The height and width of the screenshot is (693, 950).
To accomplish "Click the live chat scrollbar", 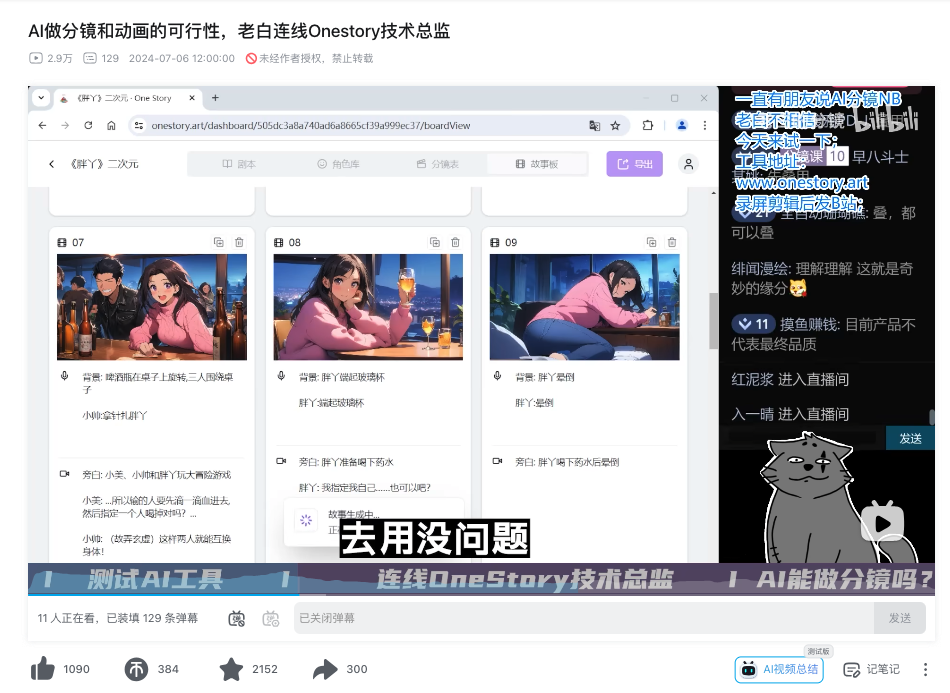I will [x=931, y=417].
